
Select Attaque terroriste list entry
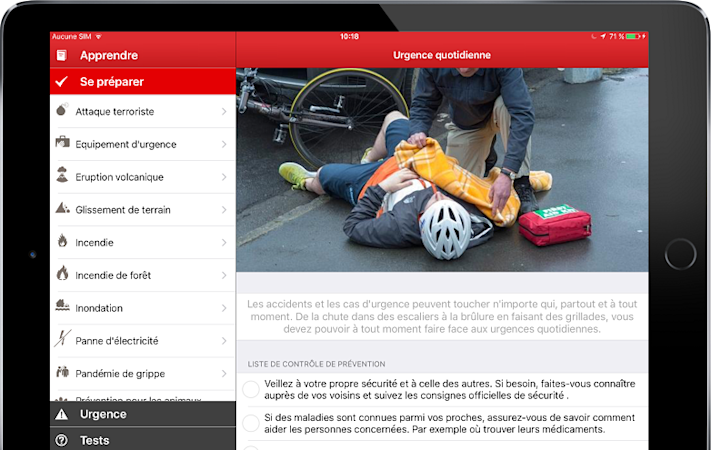click(143, 111)
